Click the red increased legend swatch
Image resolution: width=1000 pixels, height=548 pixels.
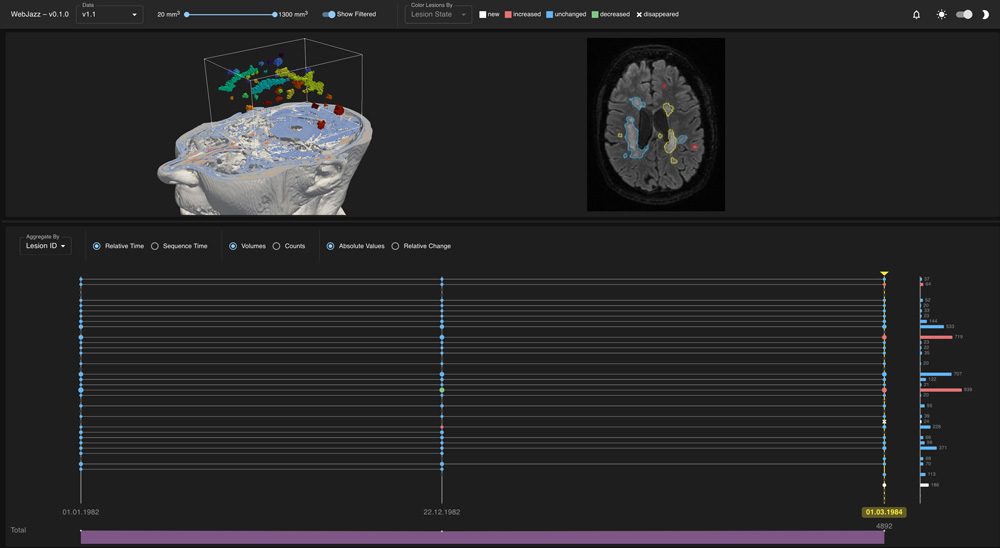click(x=508, y=15)
